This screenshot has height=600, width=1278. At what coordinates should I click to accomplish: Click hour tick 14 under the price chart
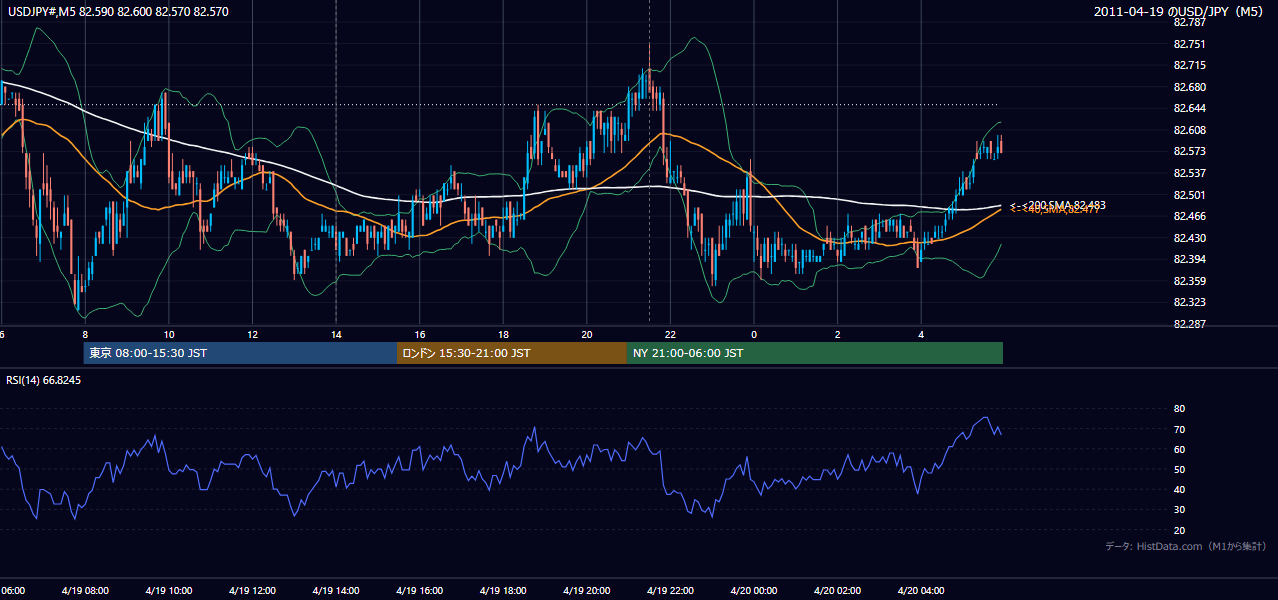[x=336, y=334]
